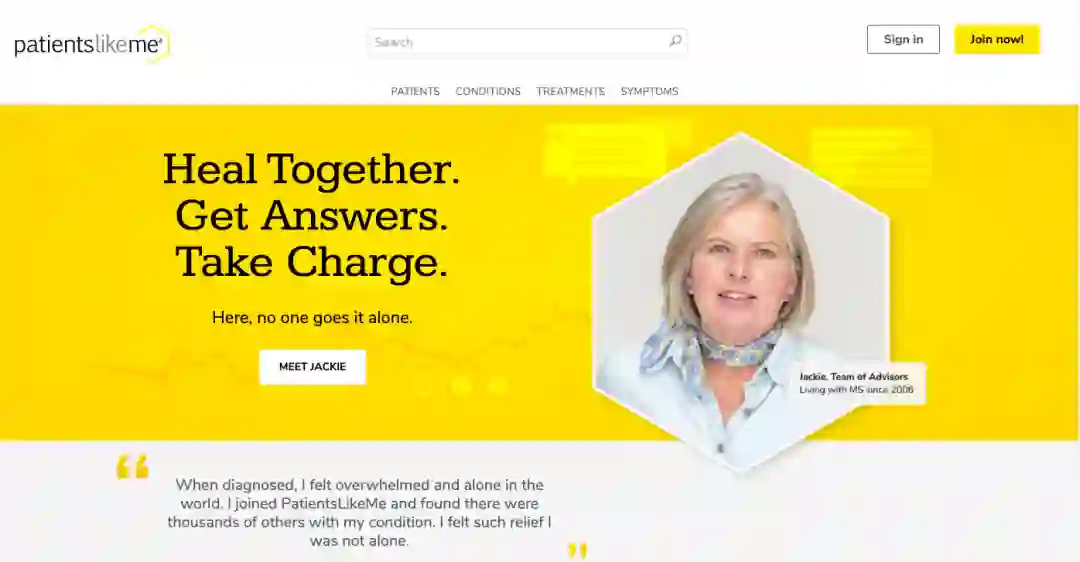
Task: Select the second hero carousel dot
Action: 461,386
